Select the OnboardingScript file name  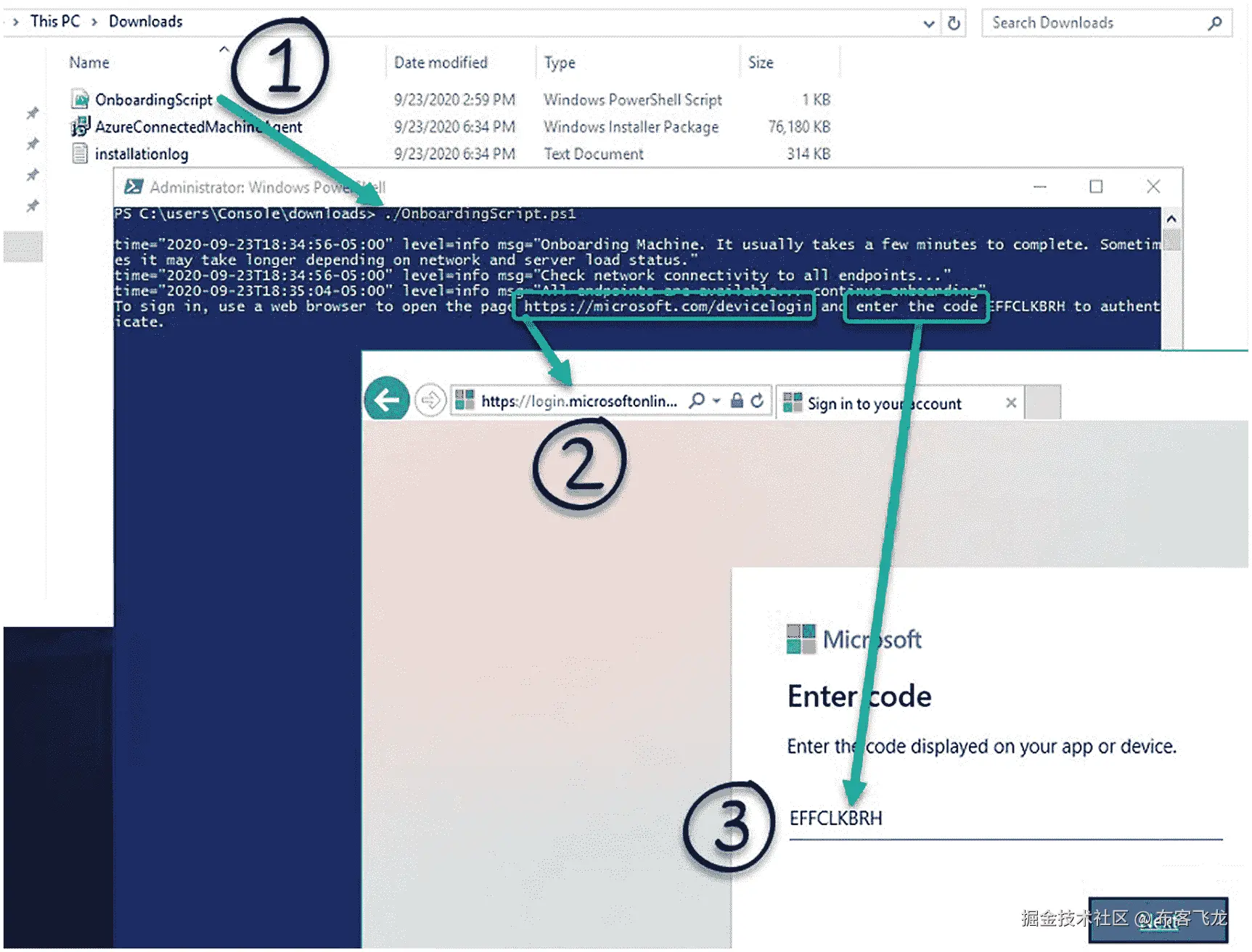click(x=154, y=99)
